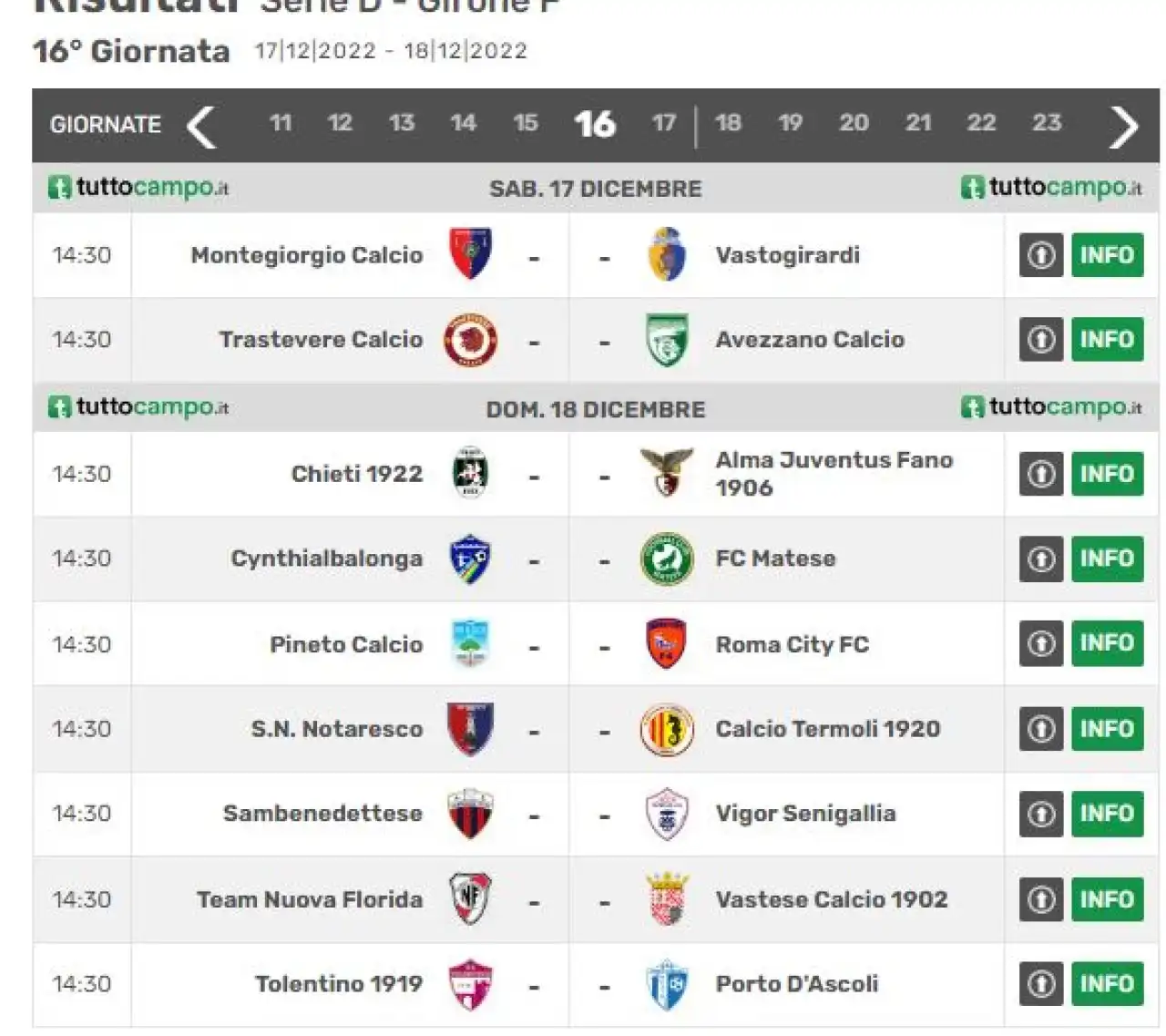Click the tuttocampo.it logo top left
The height and width of the screenshot is (1036, 1166).
(138, 188)
